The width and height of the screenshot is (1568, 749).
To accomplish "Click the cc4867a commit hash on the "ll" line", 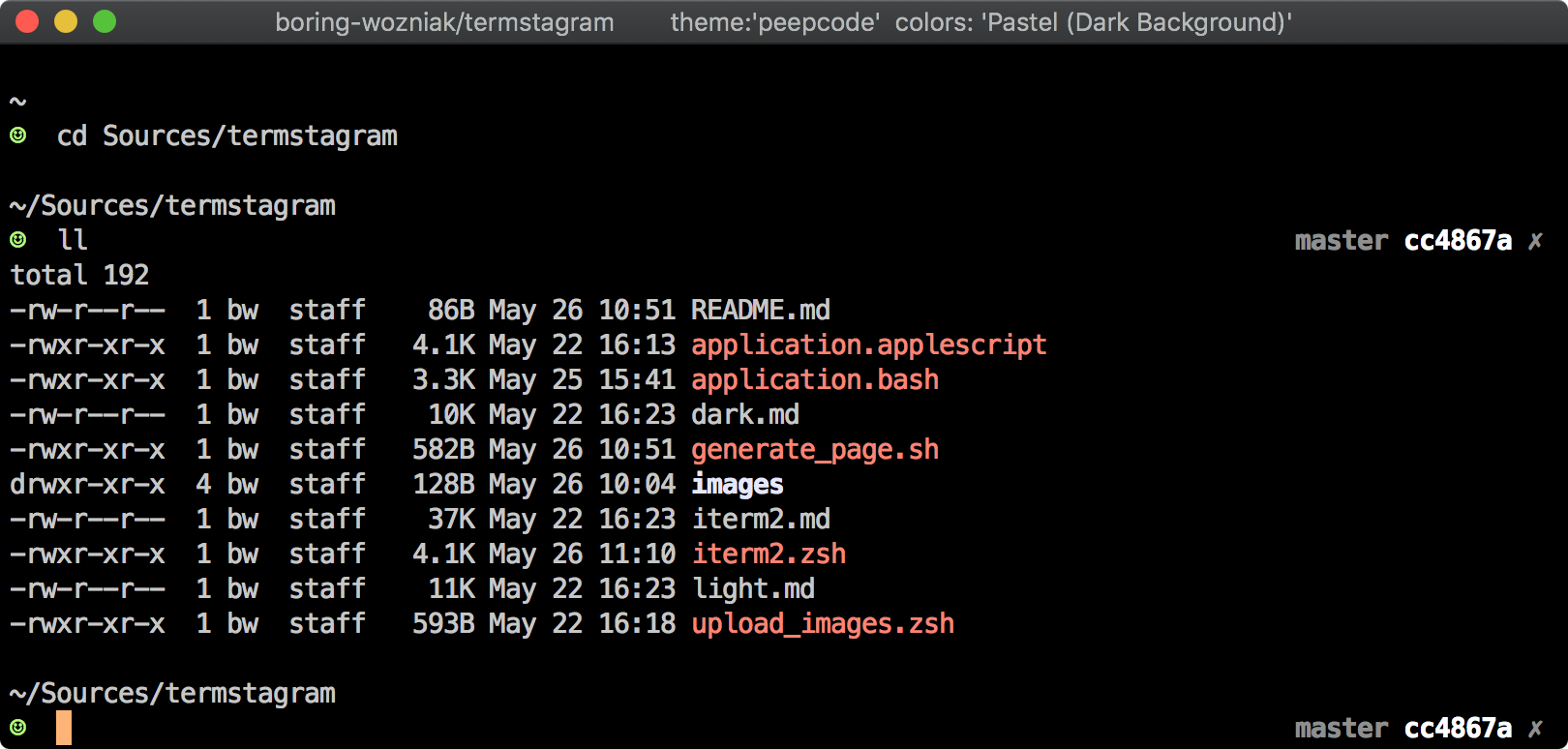I will [x=1458, y=240].
